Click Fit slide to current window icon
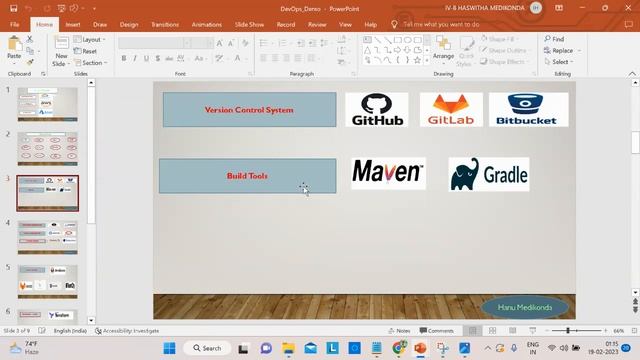640x360 pixels. pyautogui.click(x=634, y=331)
